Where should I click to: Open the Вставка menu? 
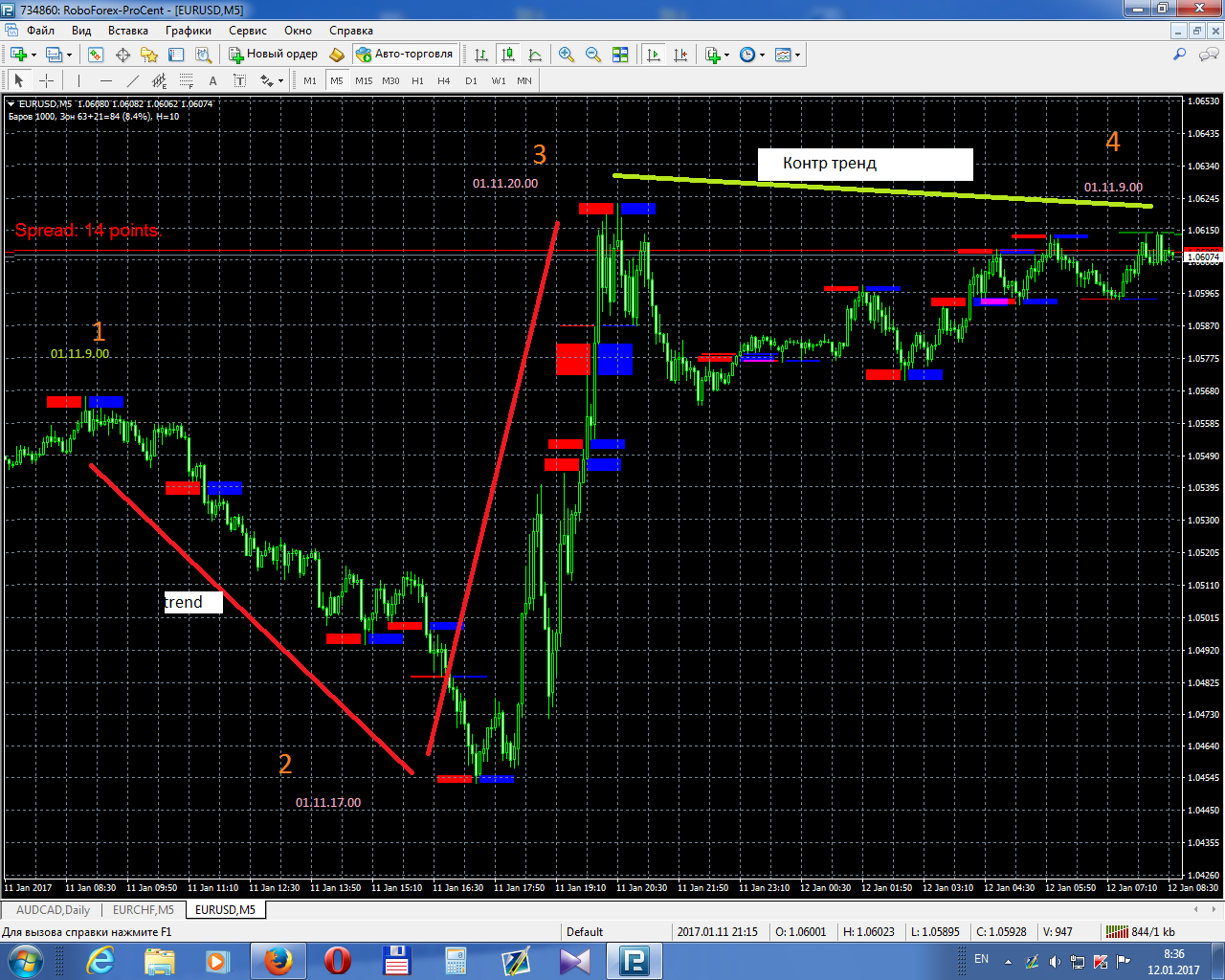128,31
